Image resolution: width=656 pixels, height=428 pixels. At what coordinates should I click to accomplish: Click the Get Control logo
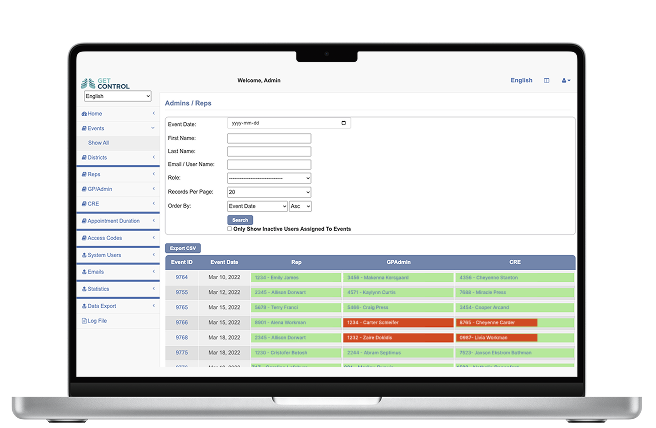pos(105,83)
